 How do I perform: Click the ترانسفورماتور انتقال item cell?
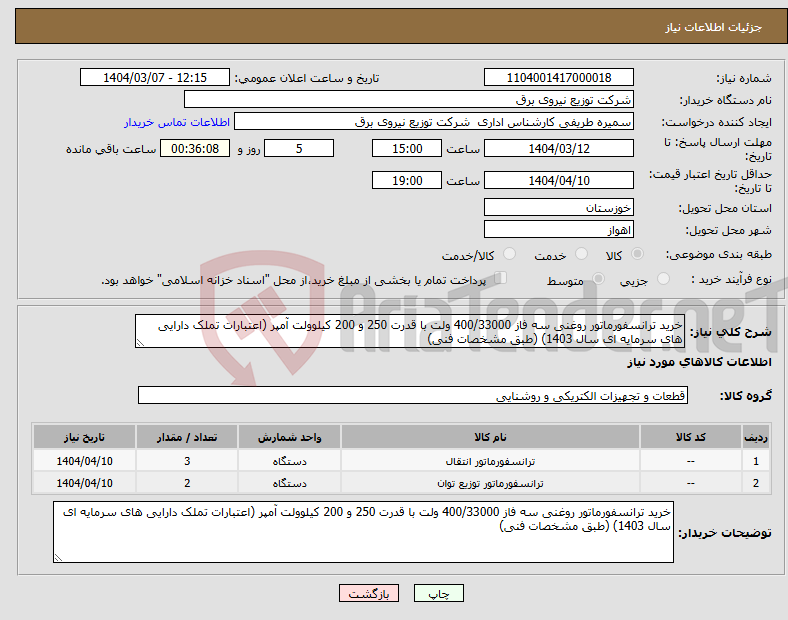tap(490, 461)
